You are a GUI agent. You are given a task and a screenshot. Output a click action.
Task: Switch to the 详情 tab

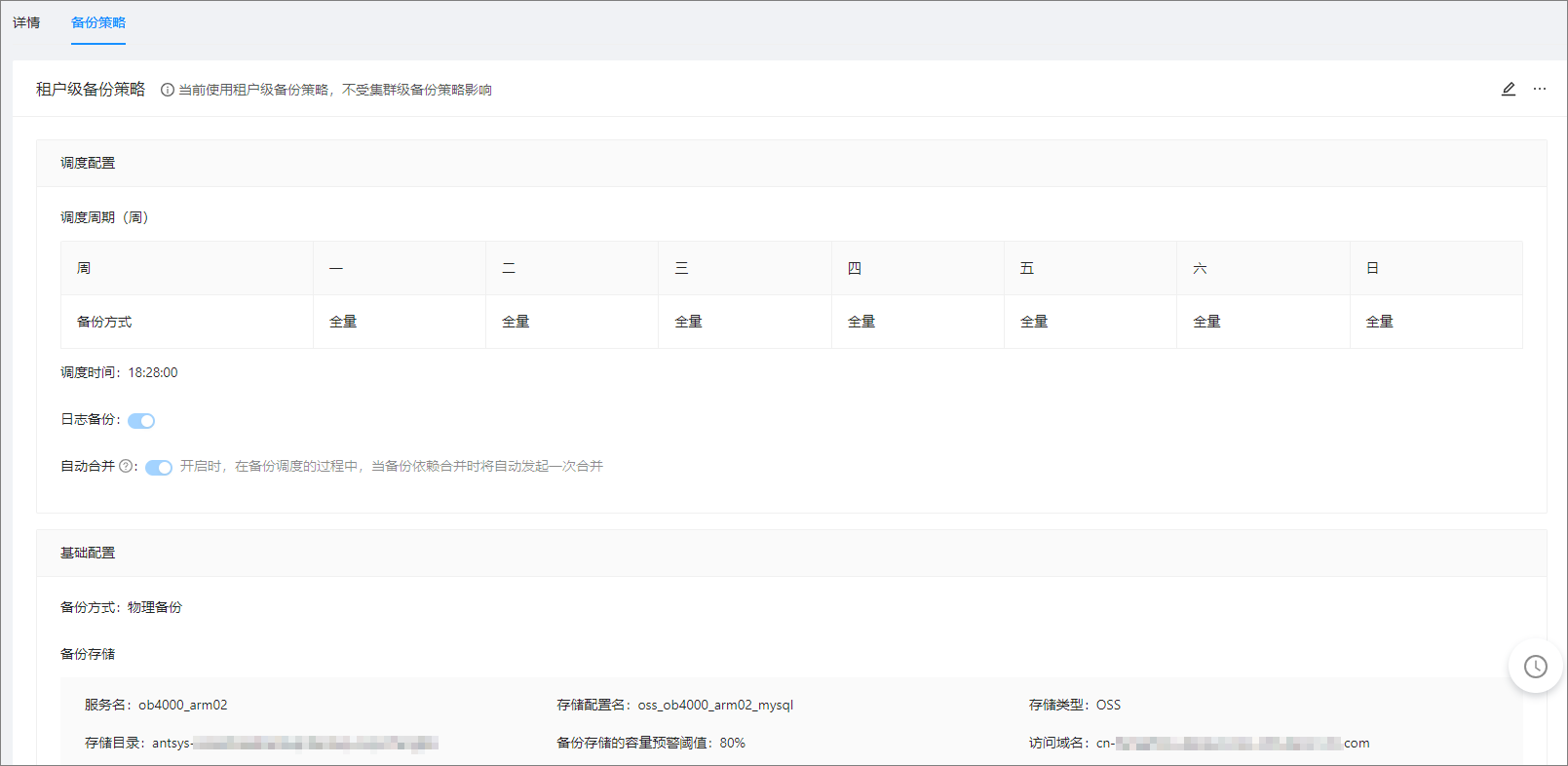tap(26, 22)
